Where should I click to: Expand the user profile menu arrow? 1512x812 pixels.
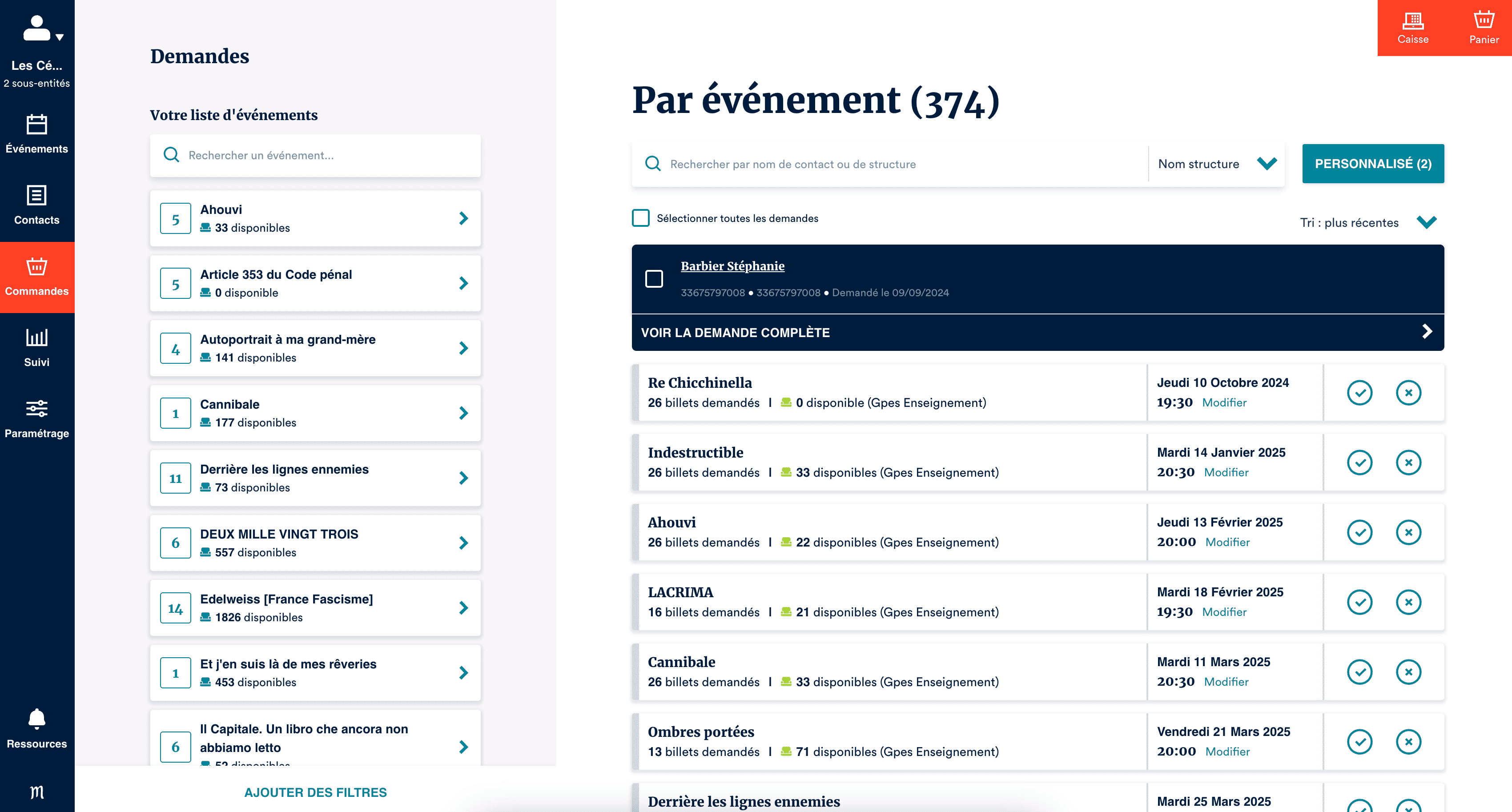(x=59, y=37)
